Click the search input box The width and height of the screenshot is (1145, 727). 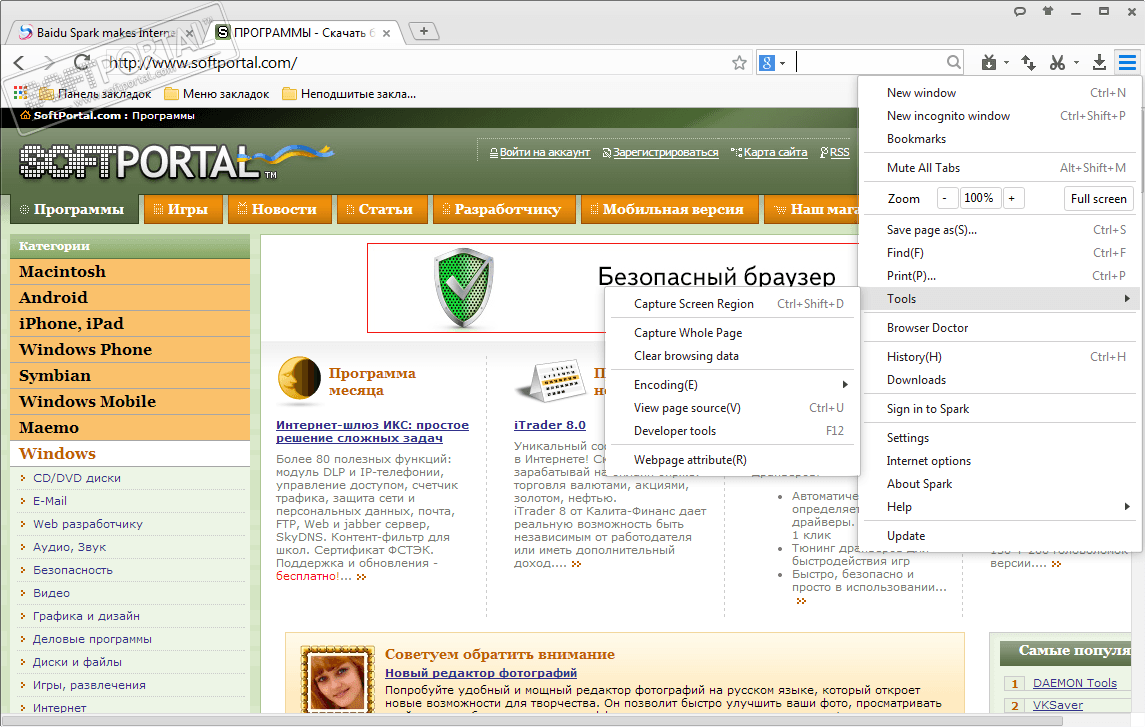pos(869,63)
